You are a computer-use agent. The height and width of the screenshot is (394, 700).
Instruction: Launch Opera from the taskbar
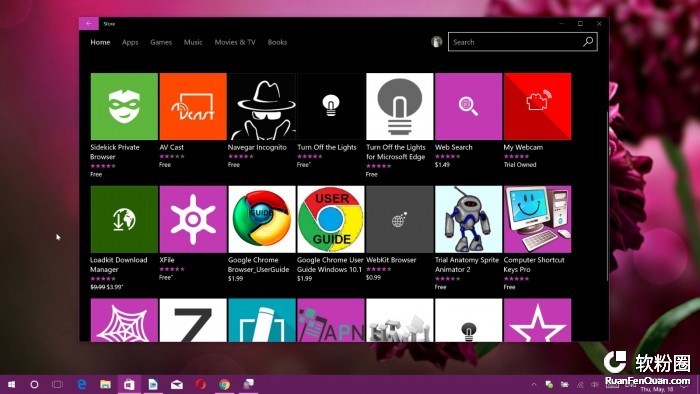coord(200,384)
